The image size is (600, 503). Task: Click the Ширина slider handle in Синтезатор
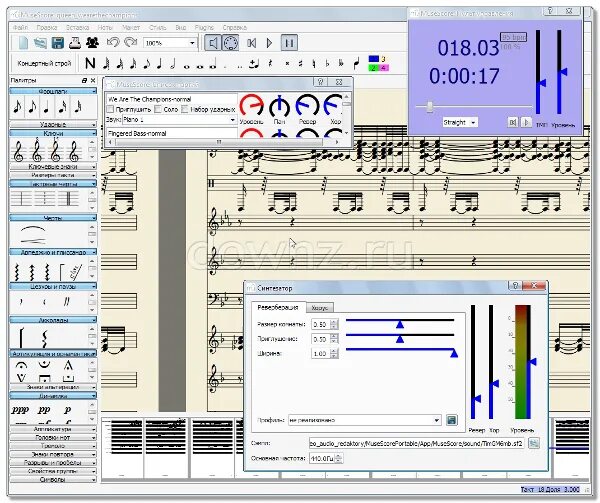(454, 353)
